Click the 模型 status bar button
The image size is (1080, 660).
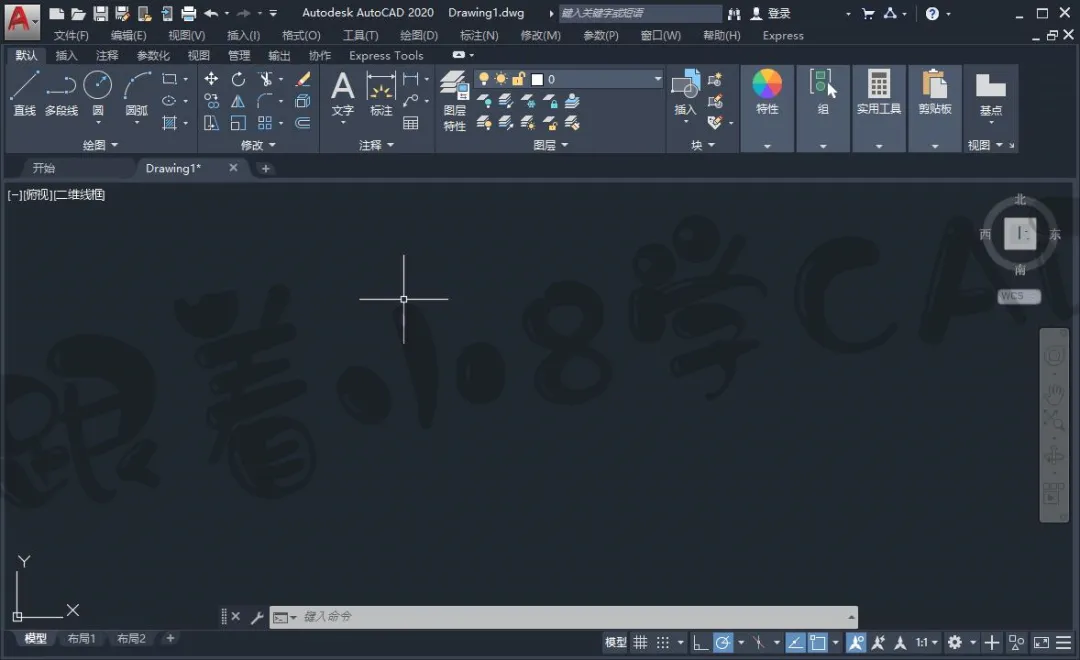616,643
